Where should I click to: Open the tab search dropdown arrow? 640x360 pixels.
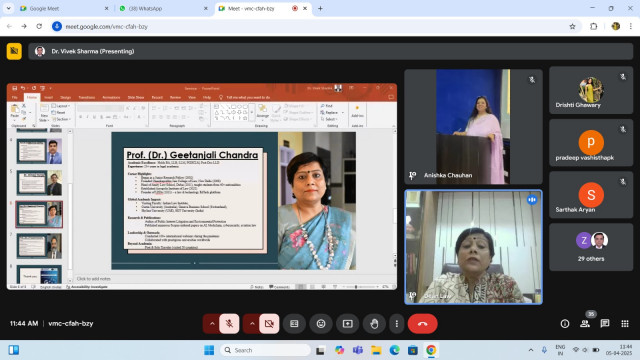[8, 8]
